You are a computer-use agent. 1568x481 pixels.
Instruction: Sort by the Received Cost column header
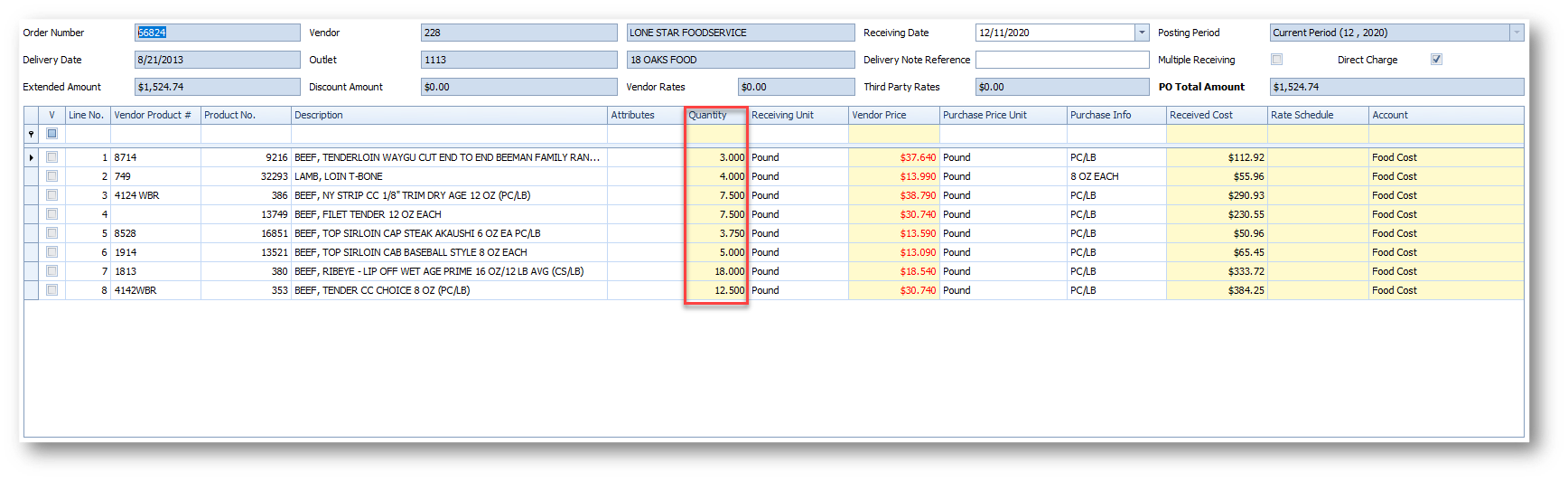click(x=1216, y=116)
